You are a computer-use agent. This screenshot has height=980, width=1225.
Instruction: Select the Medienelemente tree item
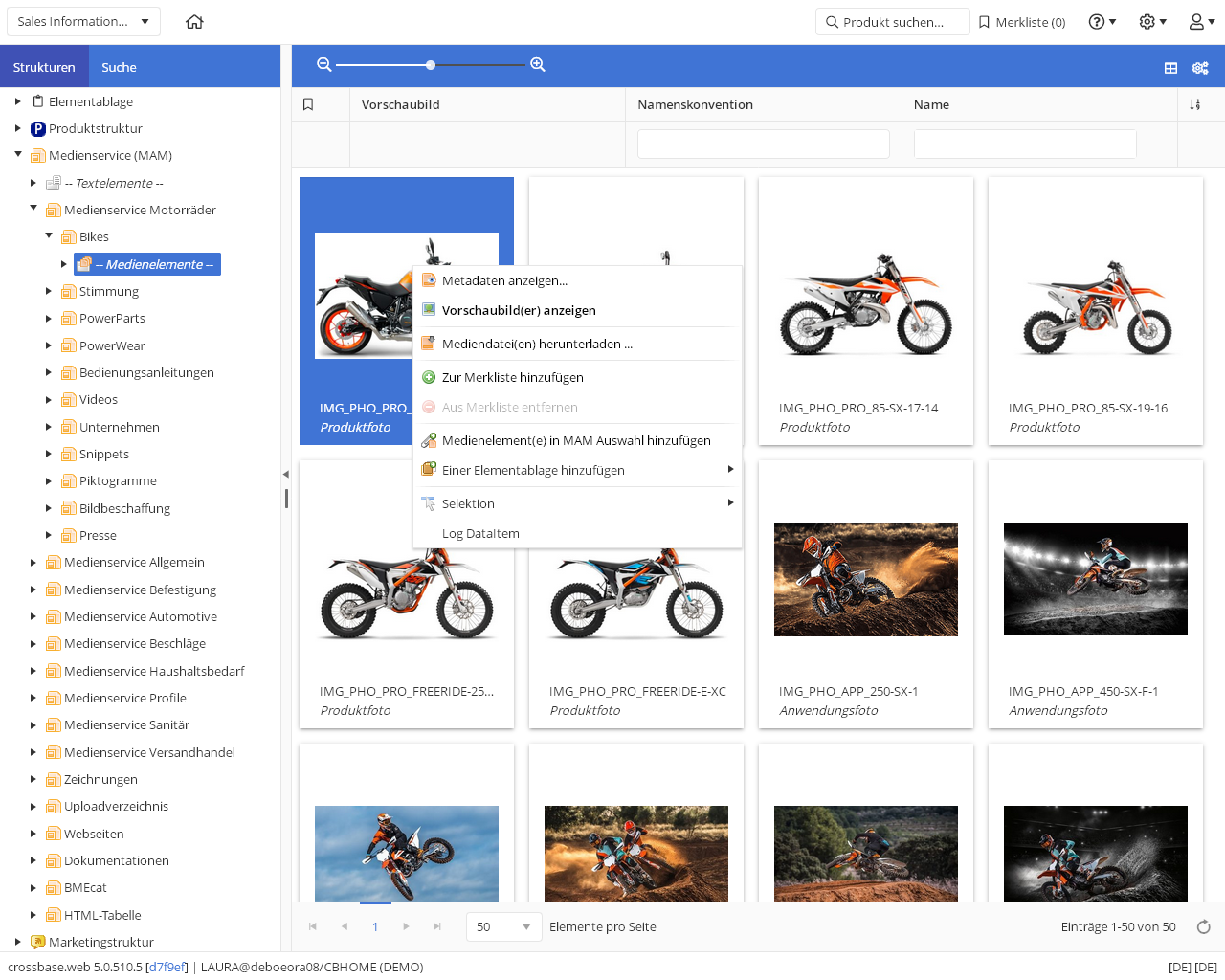pos(147,264)
